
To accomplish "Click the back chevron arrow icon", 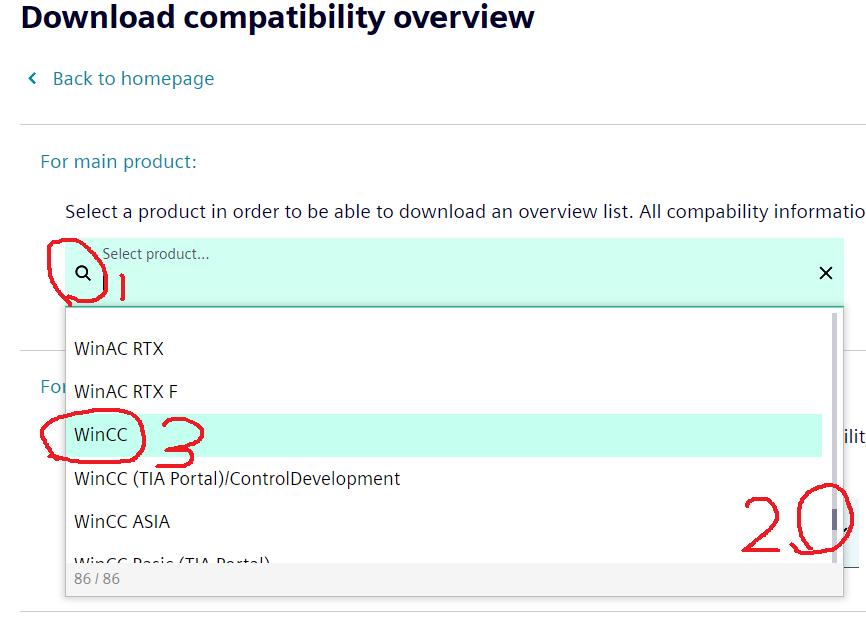I will pos(33,78).
